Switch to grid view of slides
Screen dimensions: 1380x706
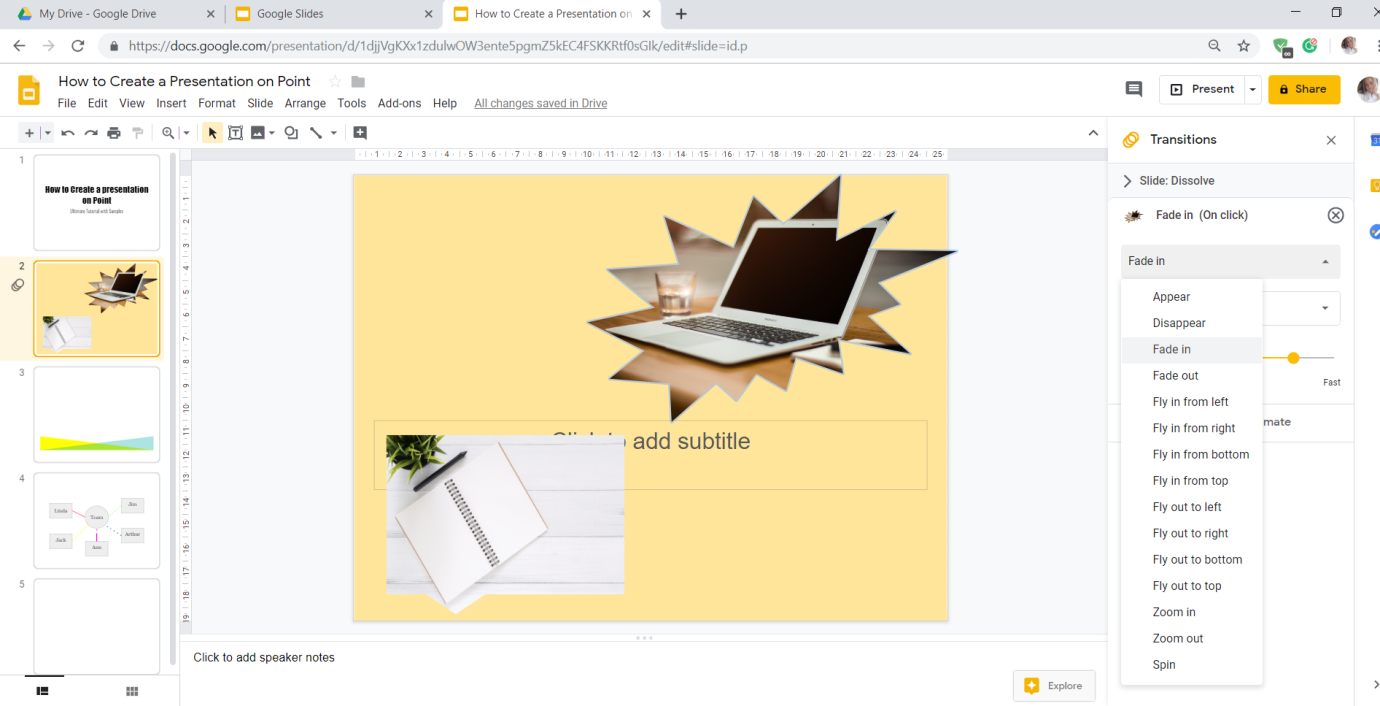click(132, 691)
